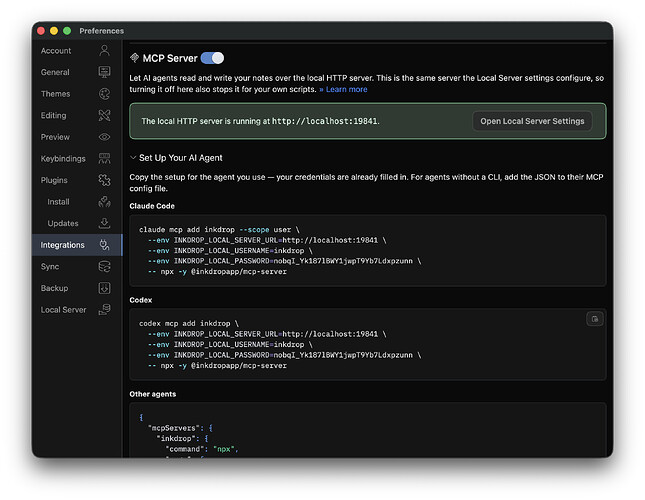
Task: Click the Themes palette icon
Action: click(104, 94)
